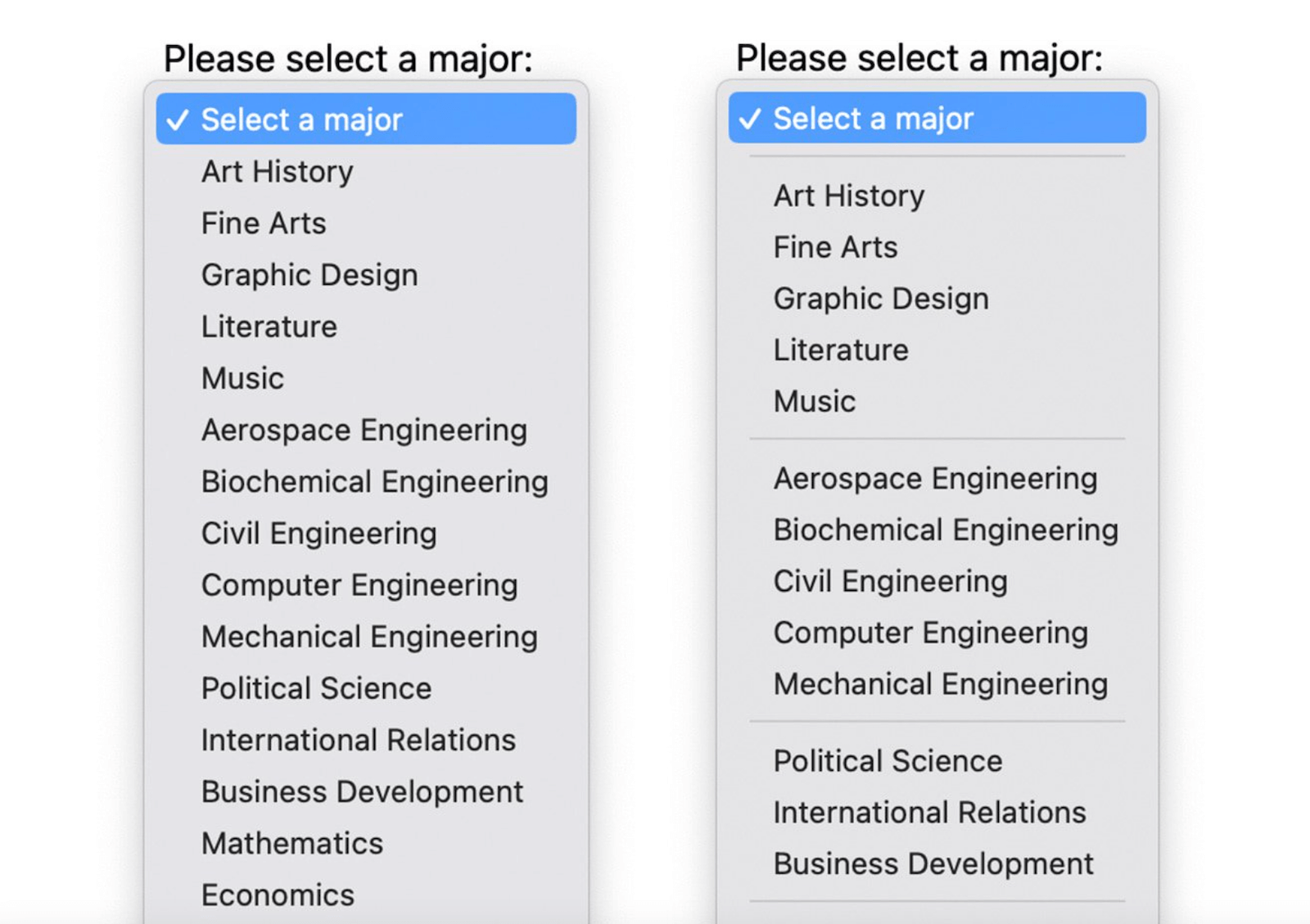Pick "International Relations" on the left
1310x924 pixels.
pyautogui.click(x=358, y=740)
